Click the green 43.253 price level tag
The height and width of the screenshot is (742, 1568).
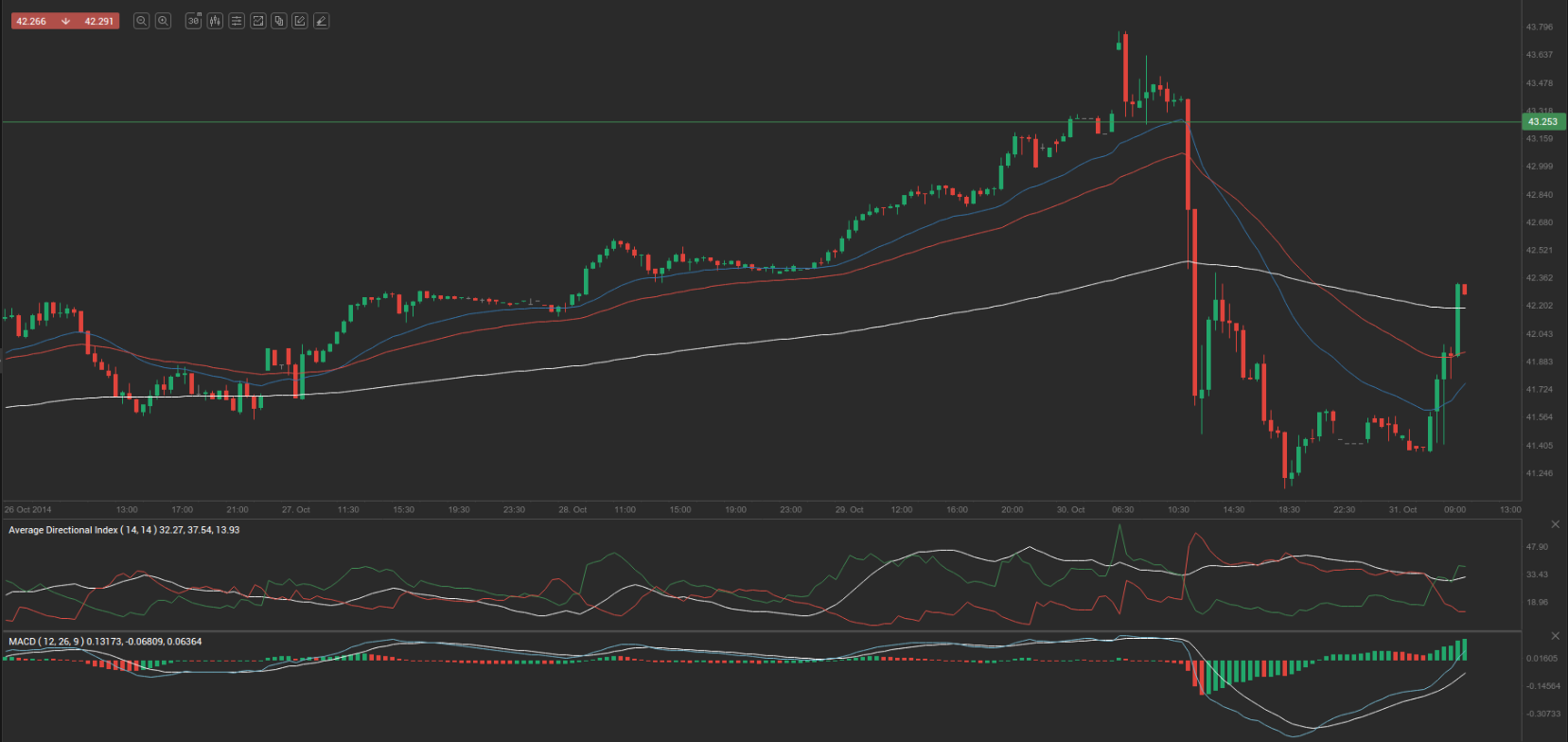[x=1542, y=122]
